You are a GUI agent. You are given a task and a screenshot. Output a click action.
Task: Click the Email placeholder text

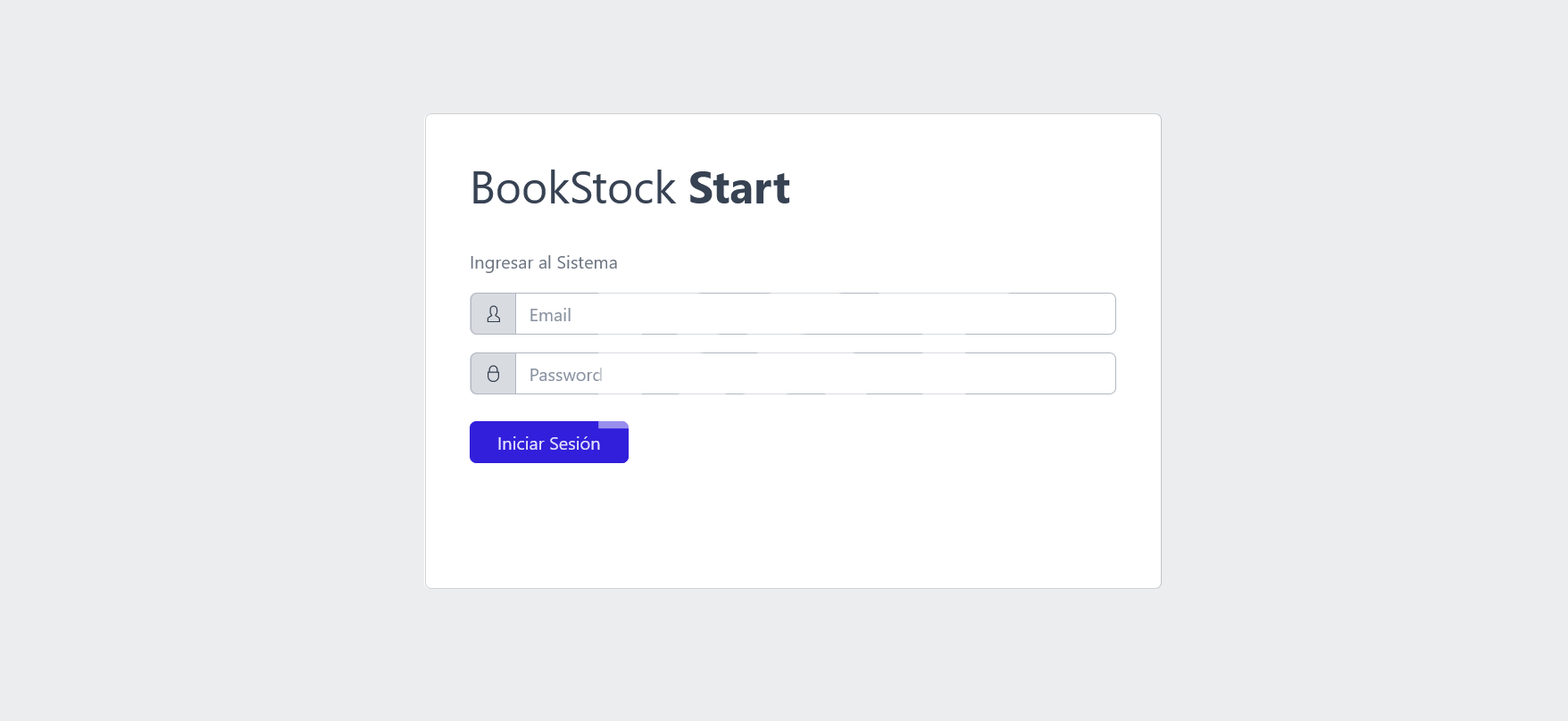click(550, 315)
